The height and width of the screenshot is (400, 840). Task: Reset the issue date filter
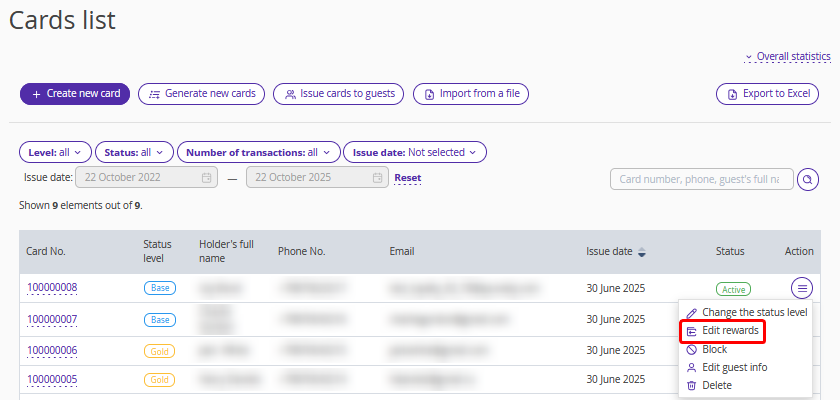click(407, 178)
